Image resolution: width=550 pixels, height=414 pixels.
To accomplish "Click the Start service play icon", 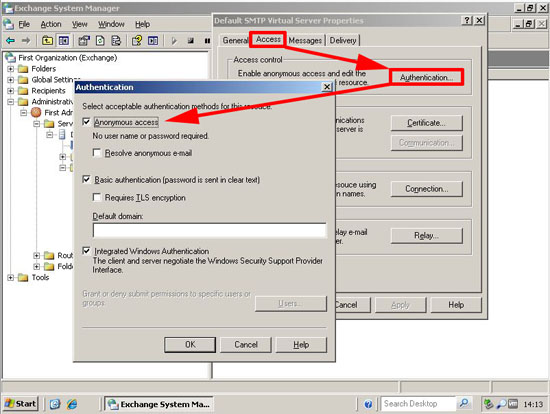I will pyautogui.click(x=174, y=41).
